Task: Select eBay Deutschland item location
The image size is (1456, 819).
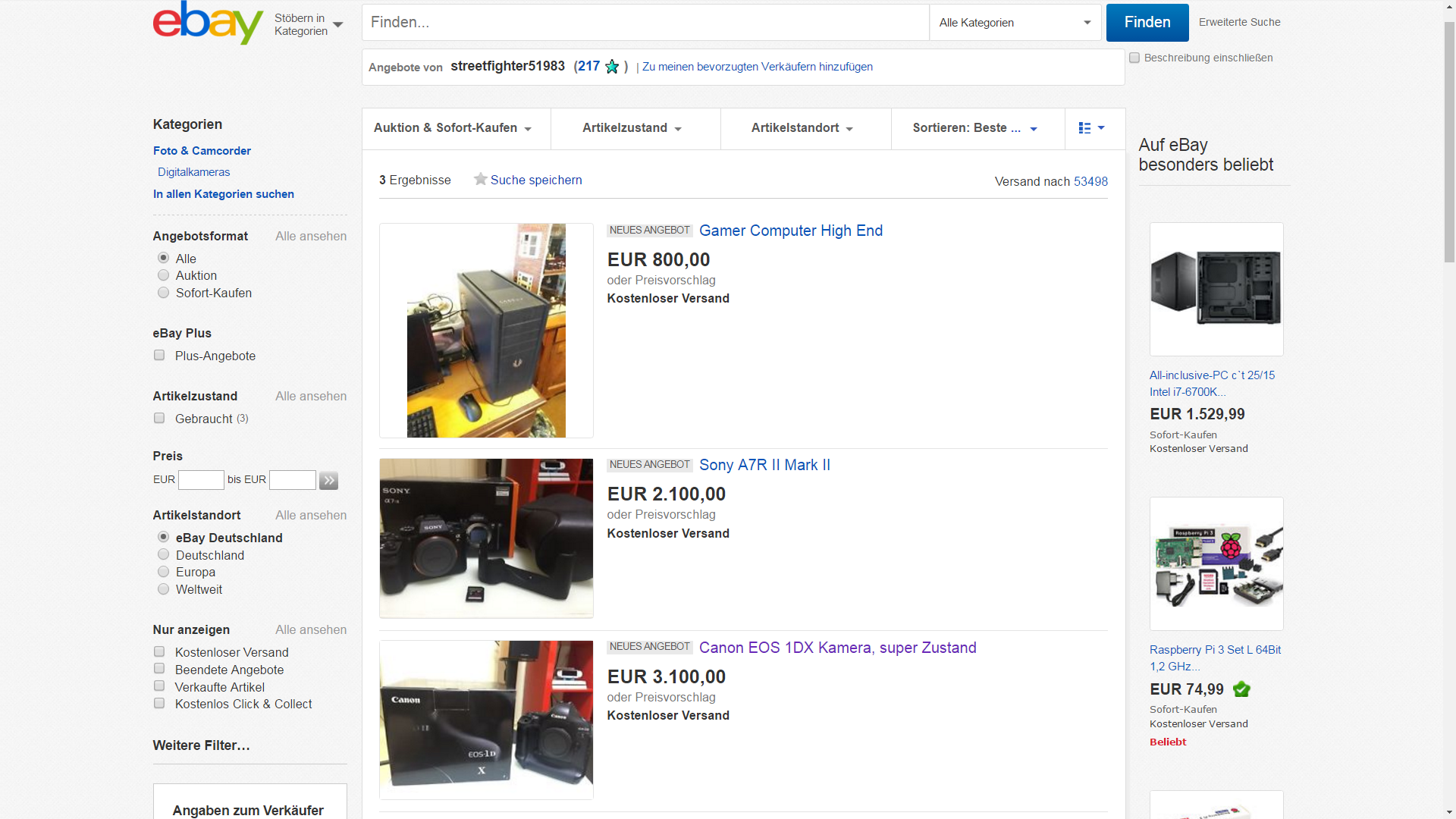Action: pyautogui.click(x=163, y=537)
